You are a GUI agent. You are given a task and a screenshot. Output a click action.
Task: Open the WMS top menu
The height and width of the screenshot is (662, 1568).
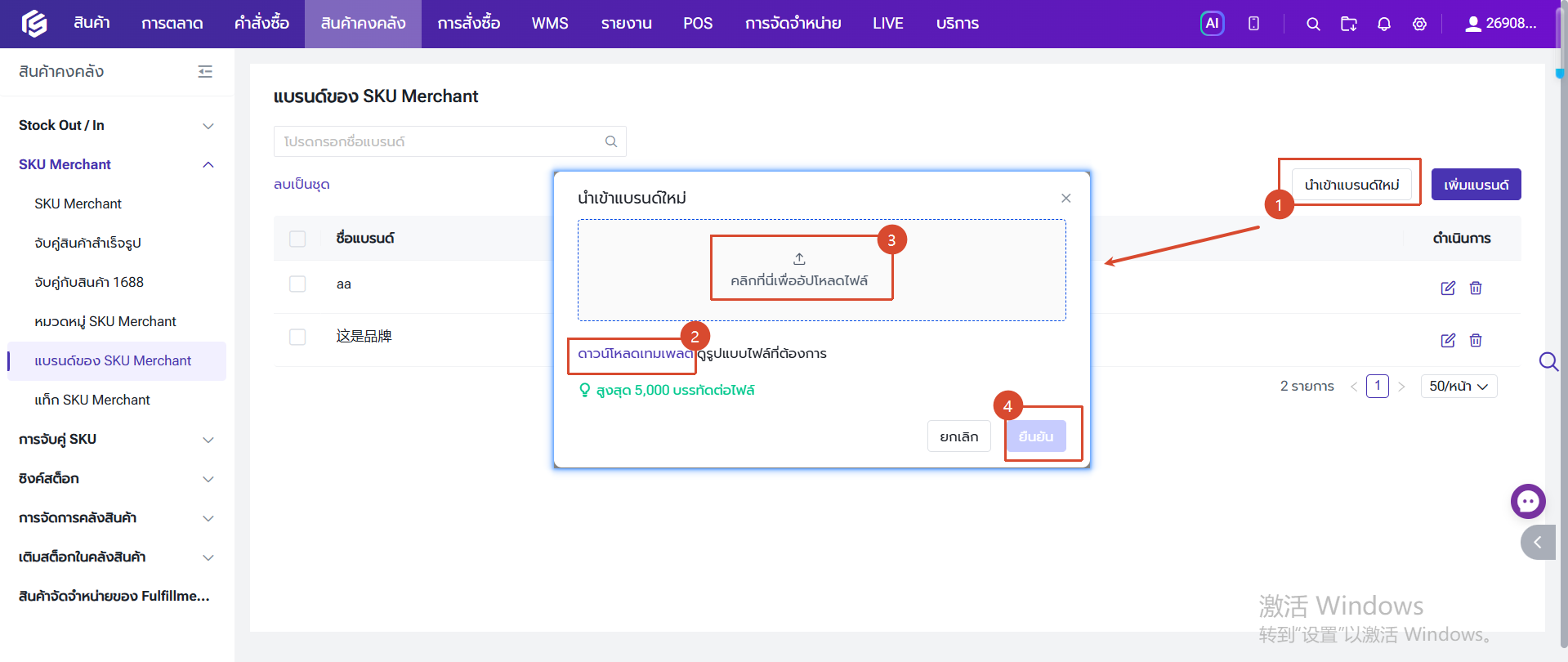coord(550,24)
